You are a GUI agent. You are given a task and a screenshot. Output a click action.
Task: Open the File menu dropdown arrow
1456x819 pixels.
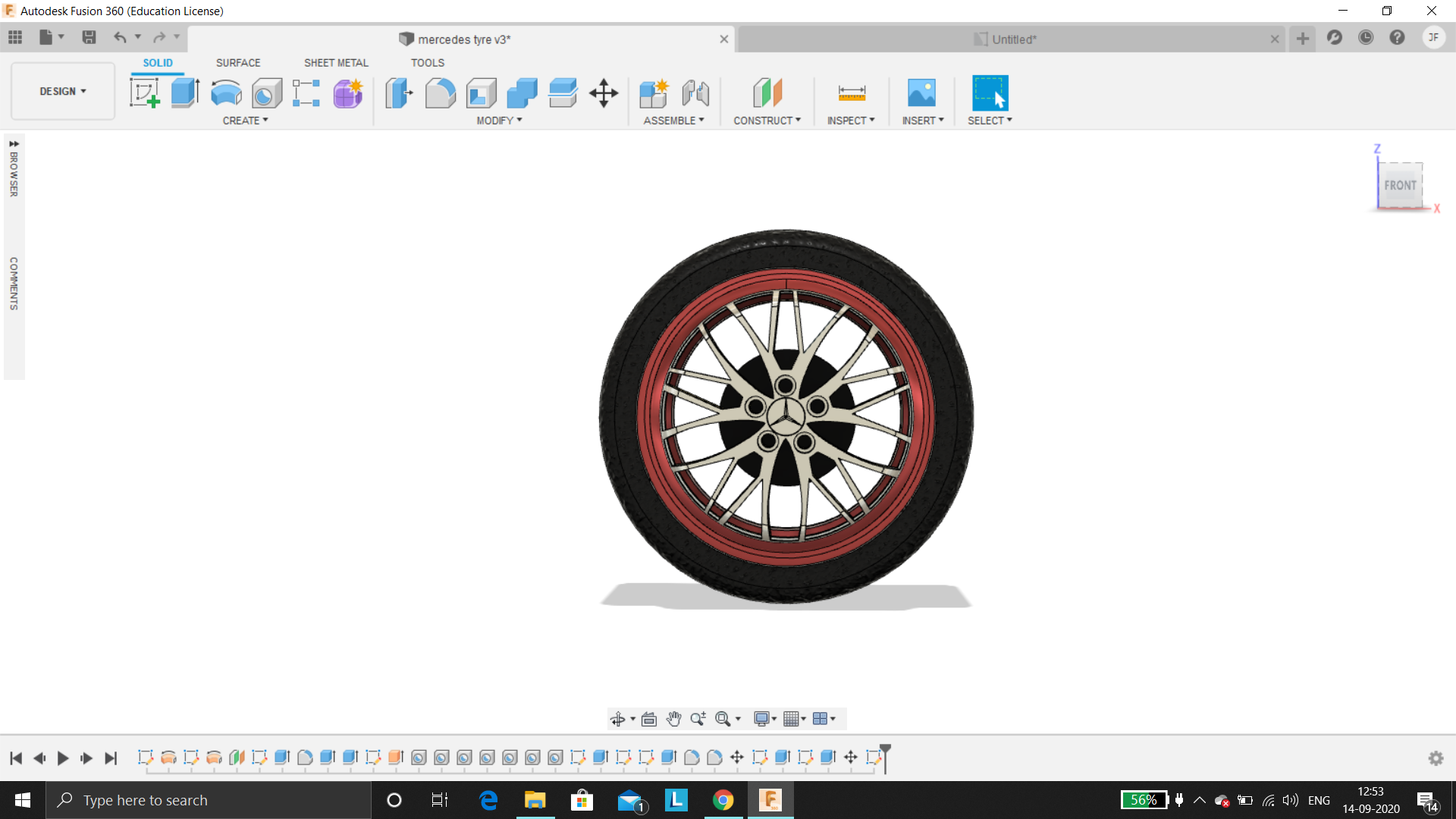(61, 37)
